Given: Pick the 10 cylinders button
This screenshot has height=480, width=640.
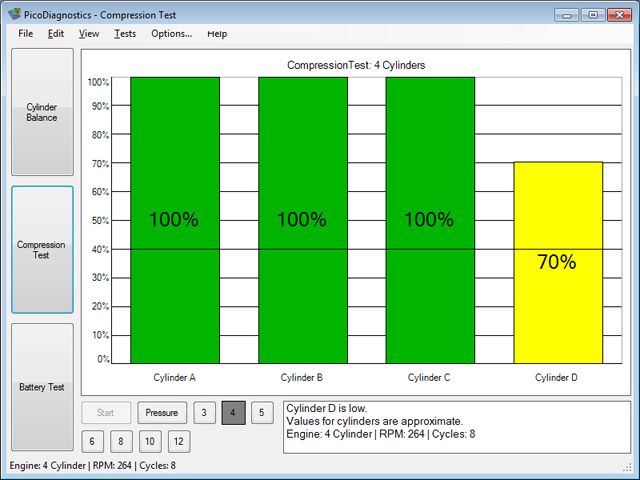Looking at the screenshot, I should click(149, 441).
